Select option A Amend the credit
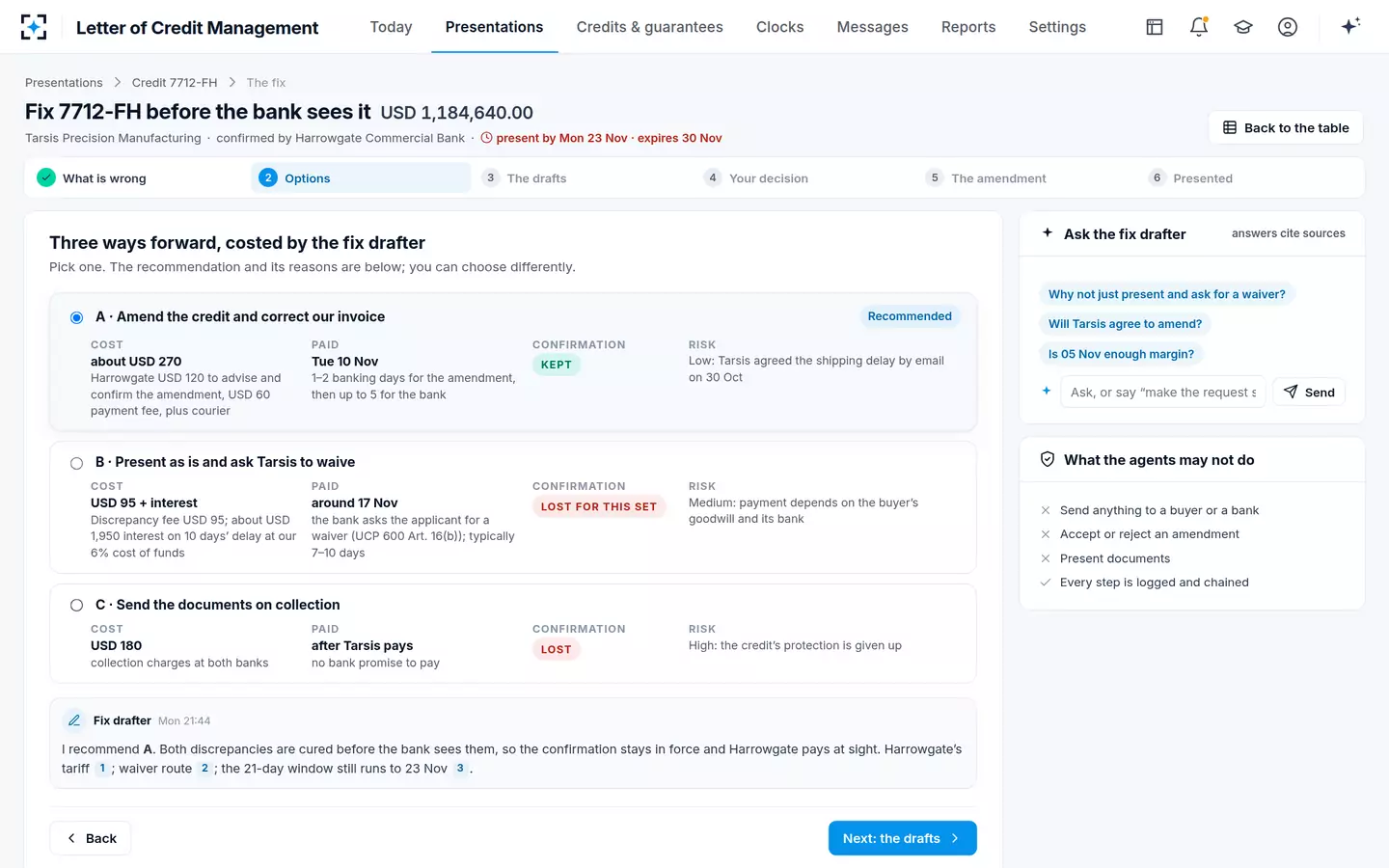Image resolution: width=1389 pixels, height=868 pixels. coord(76,317)
